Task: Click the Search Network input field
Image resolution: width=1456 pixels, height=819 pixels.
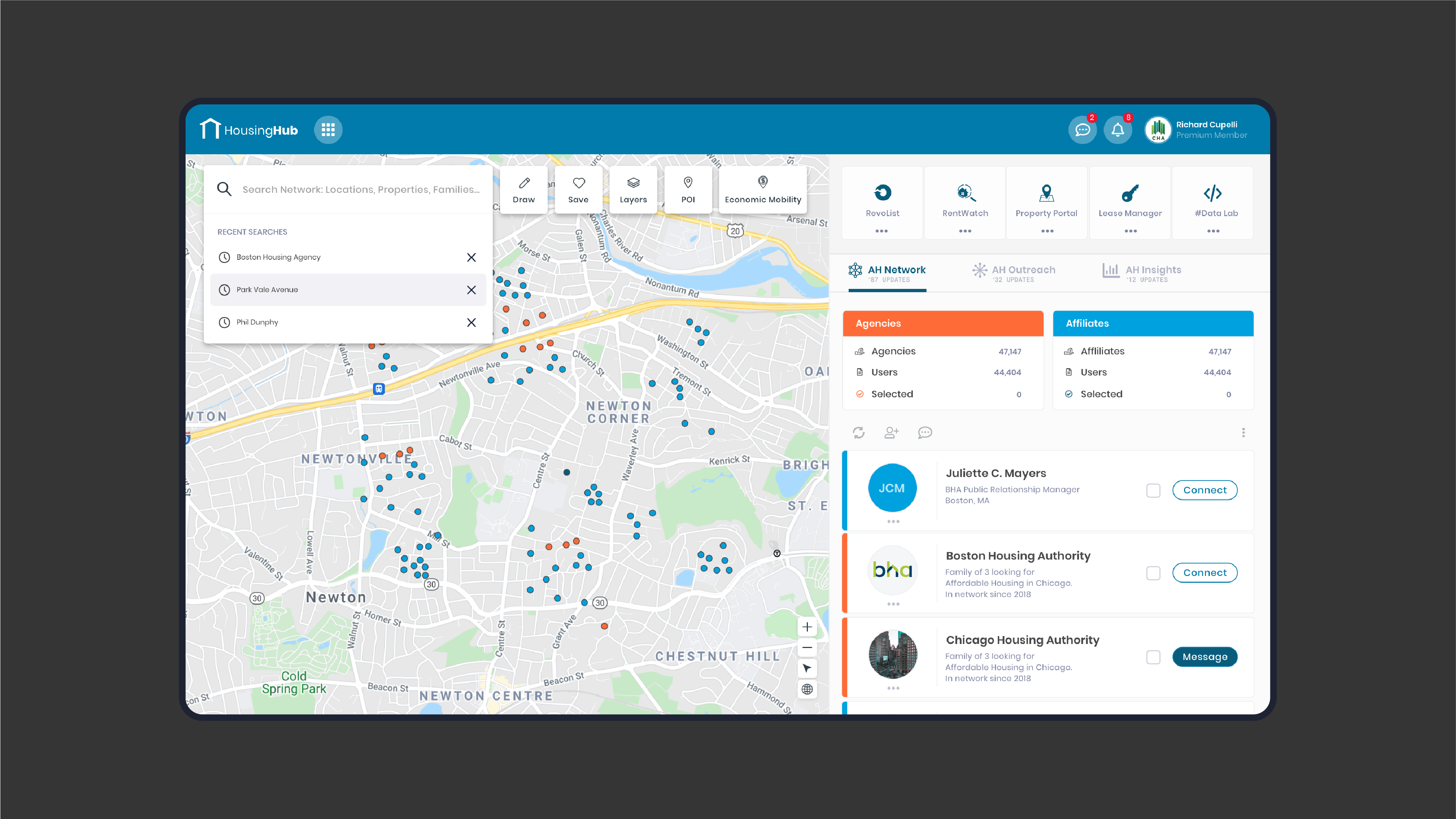Action: click(361, 189)
